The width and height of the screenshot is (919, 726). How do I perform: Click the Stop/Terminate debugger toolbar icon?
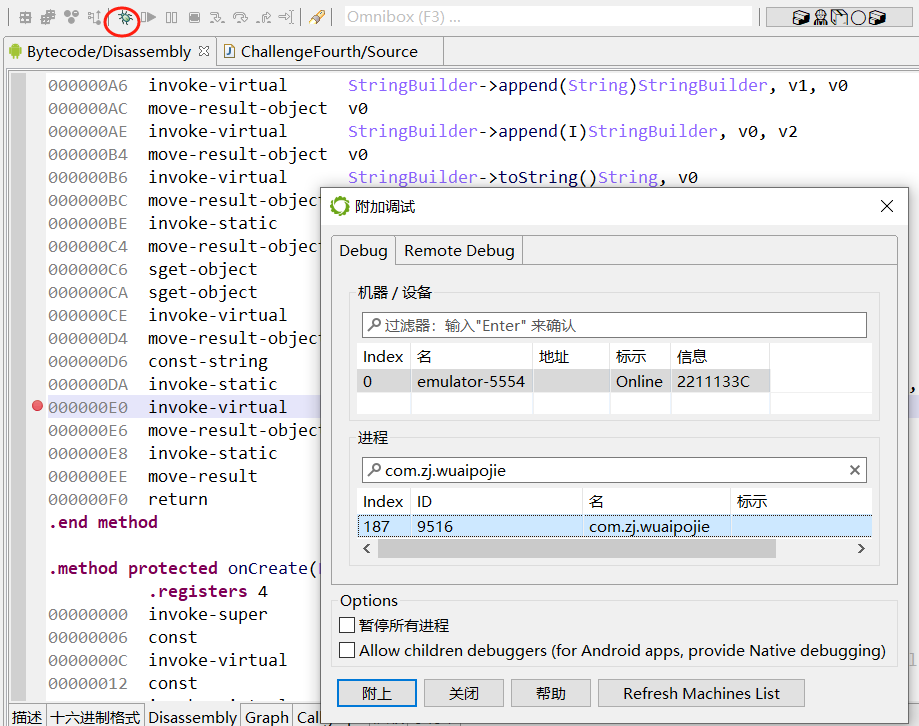click(194, 17)
